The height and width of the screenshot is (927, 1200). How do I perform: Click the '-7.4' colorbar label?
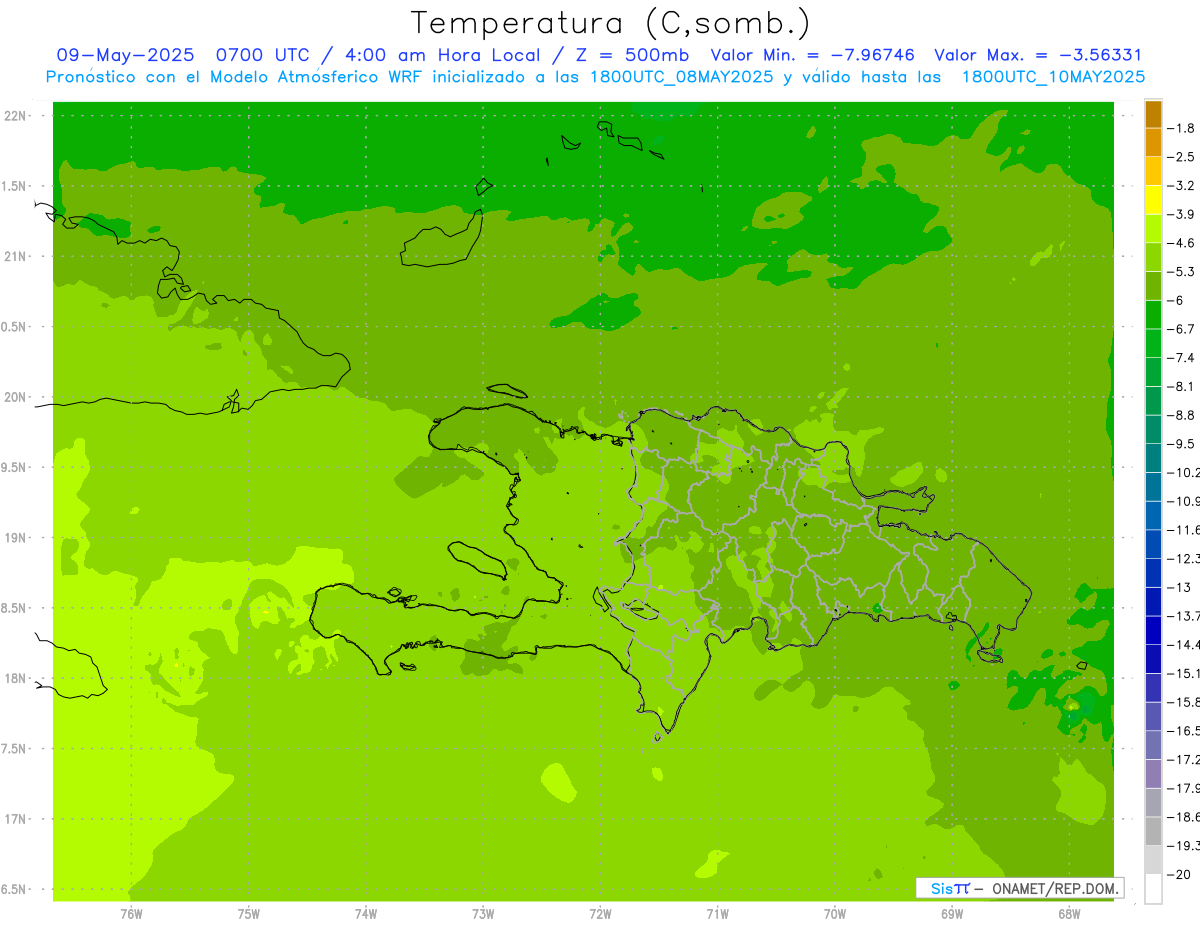click(x=1182, y=358)
